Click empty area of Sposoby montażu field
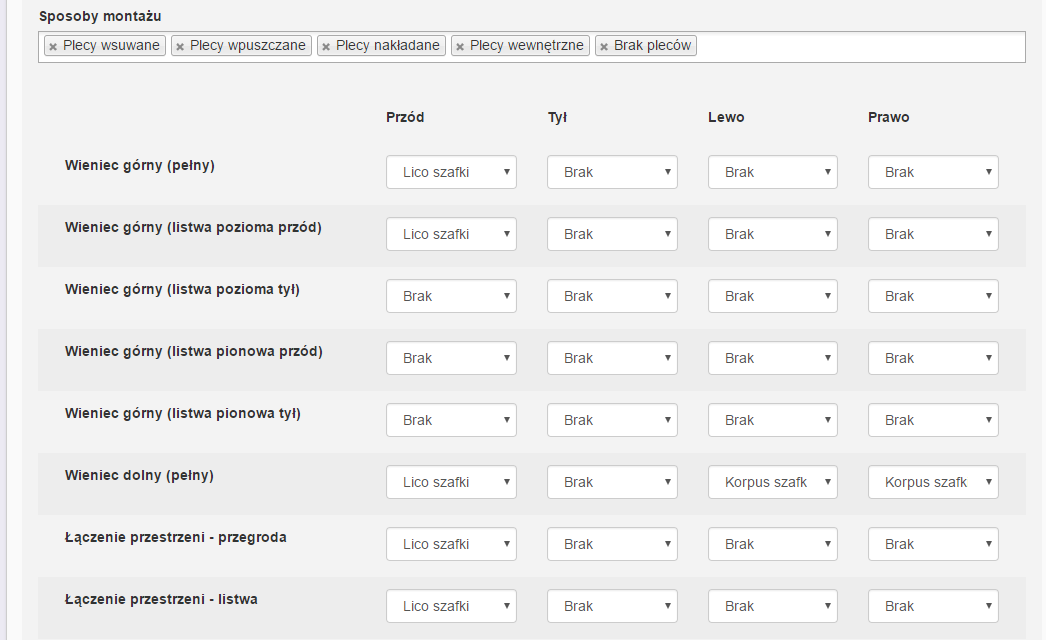This screenshot has width=1046, height=640. coord(860,47)
